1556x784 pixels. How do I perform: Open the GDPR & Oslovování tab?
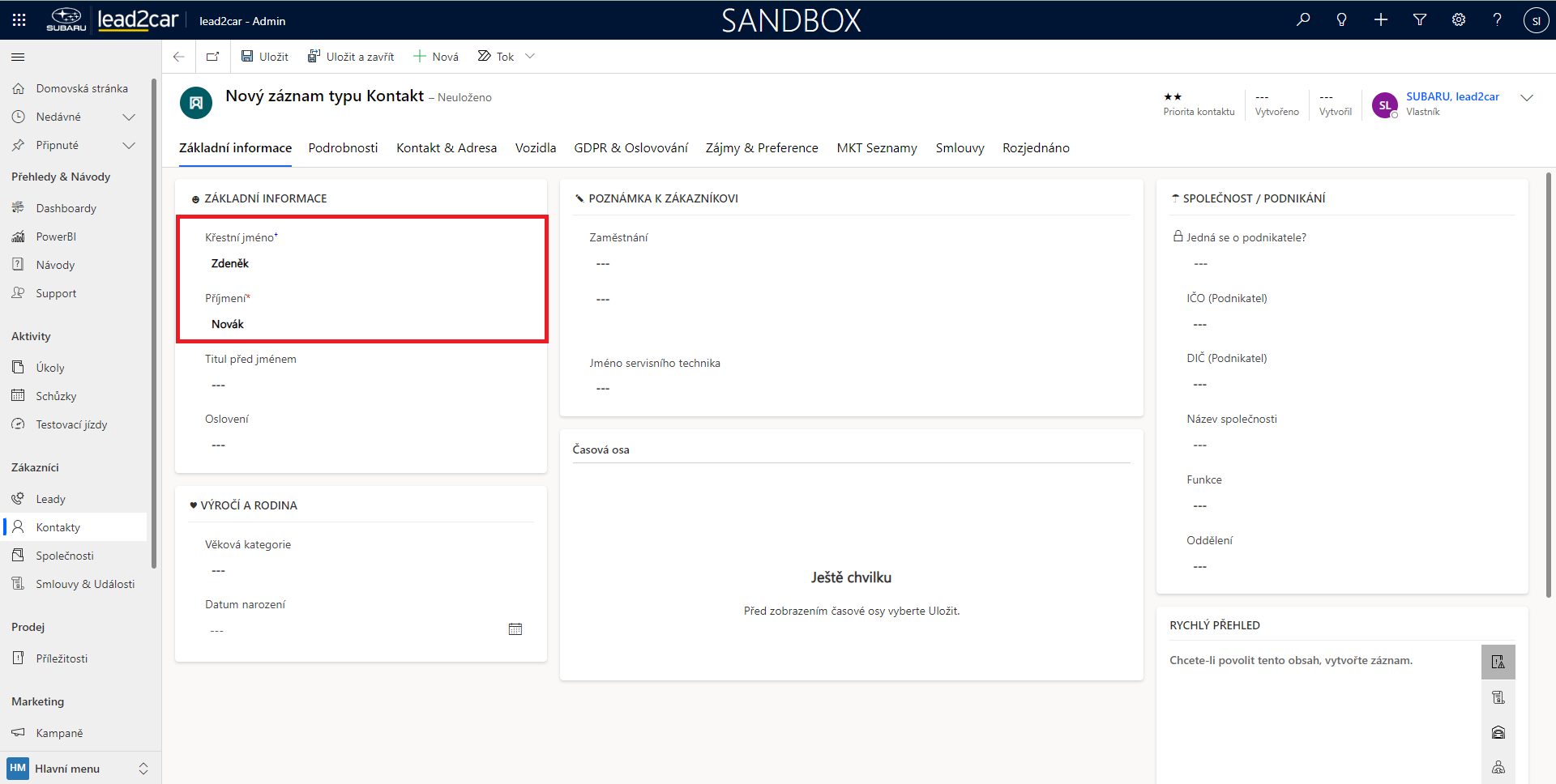631,148
